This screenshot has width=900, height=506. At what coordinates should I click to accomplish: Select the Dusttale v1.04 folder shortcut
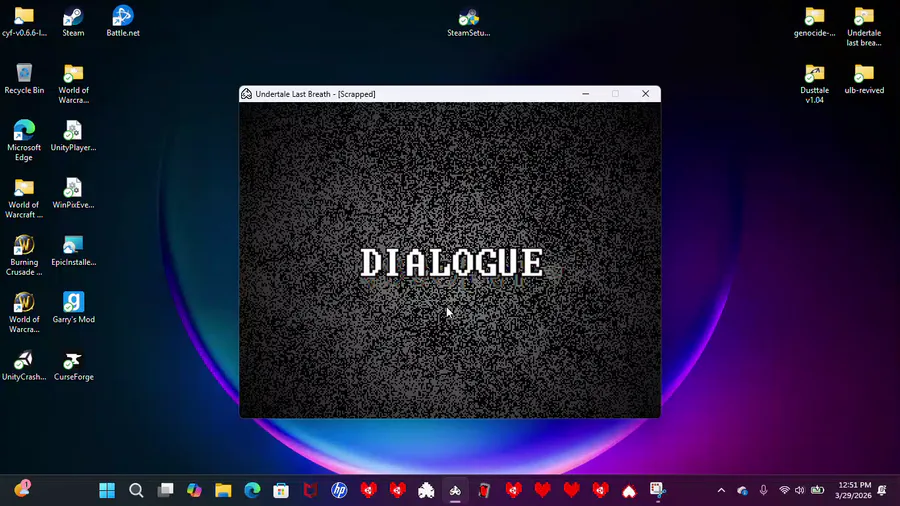pyautogui.click(x=814, y=84)
